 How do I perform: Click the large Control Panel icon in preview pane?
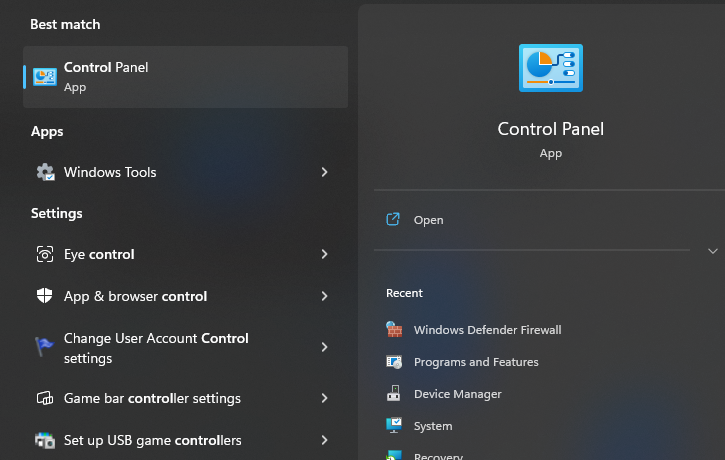coord(551,68)
